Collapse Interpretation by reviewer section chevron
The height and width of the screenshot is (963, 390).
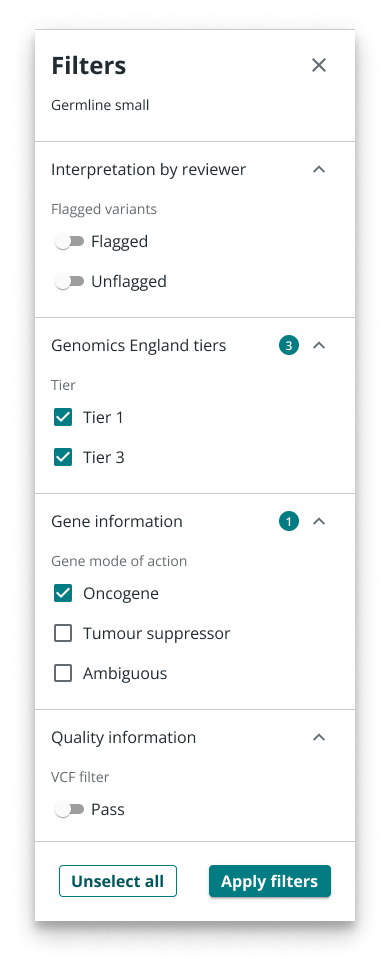pyautogui.click(x=319, y=170)
